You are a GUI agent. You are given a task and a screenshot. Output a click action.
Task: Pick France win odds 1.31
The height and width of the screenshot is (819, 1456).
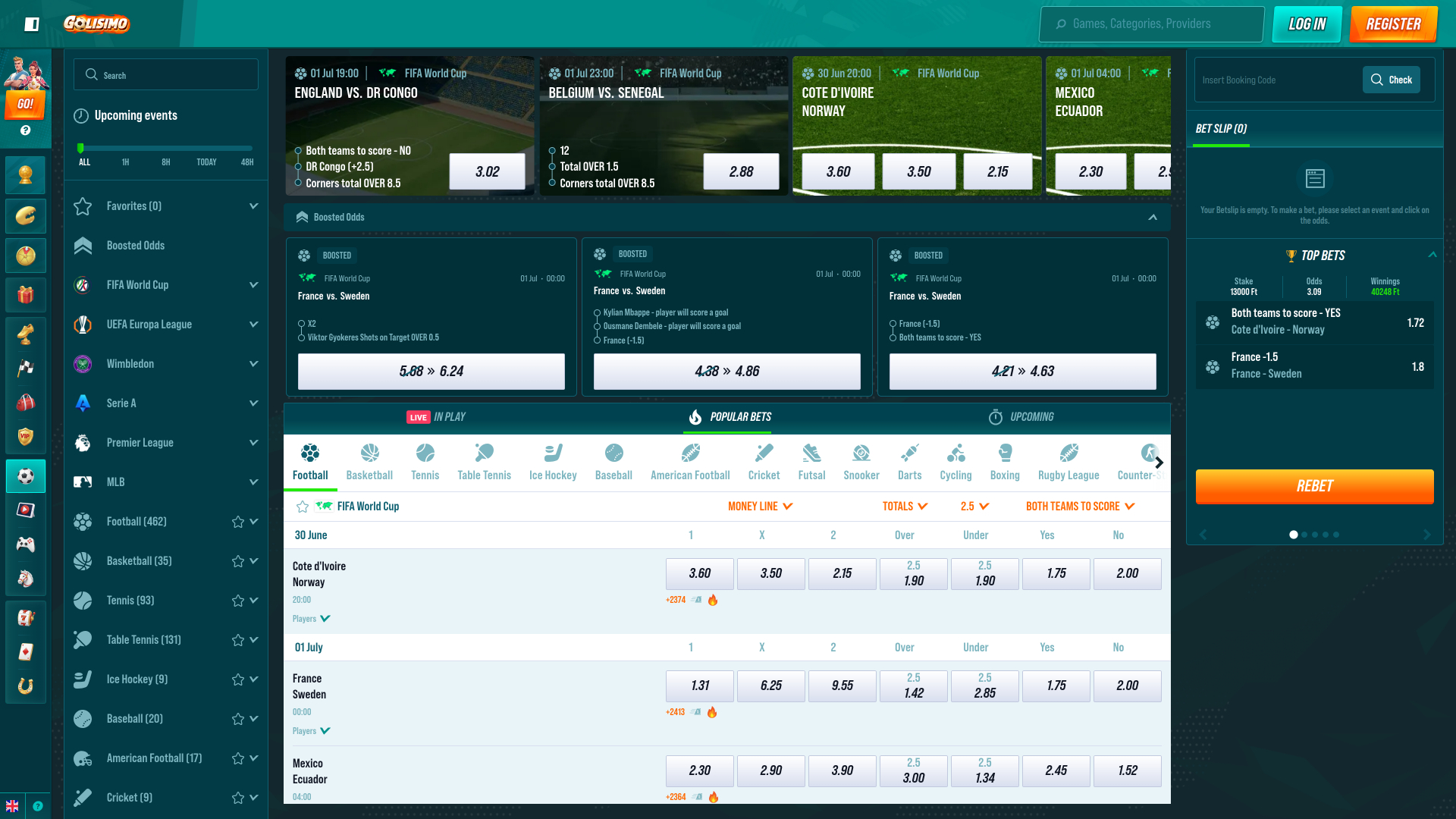[700, 686]
